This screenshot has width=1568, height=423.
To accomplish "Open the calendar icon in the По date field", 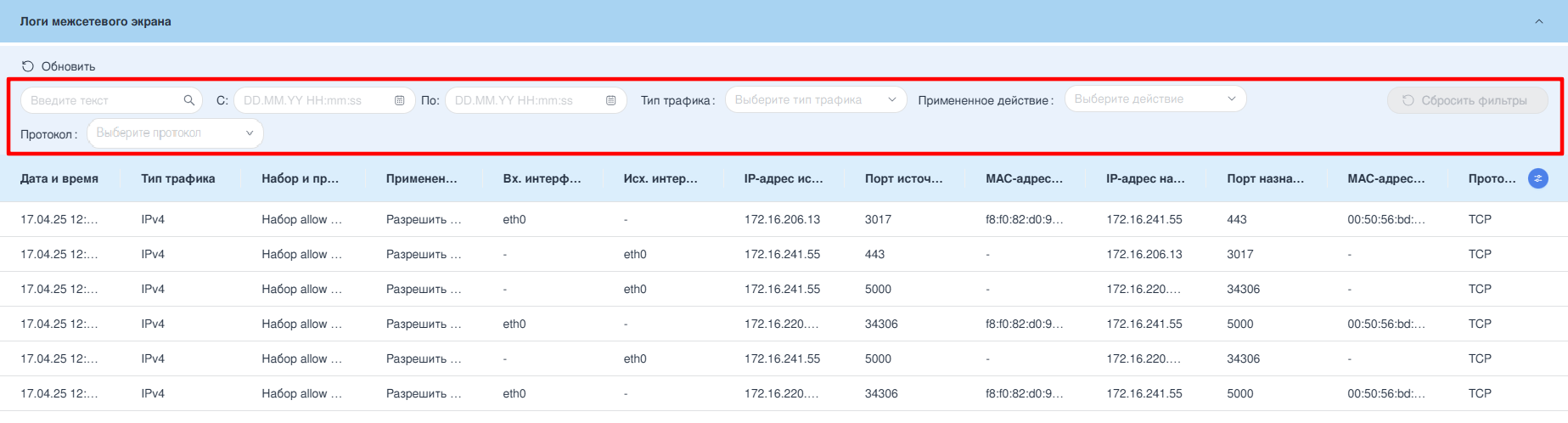I will 611,100.
